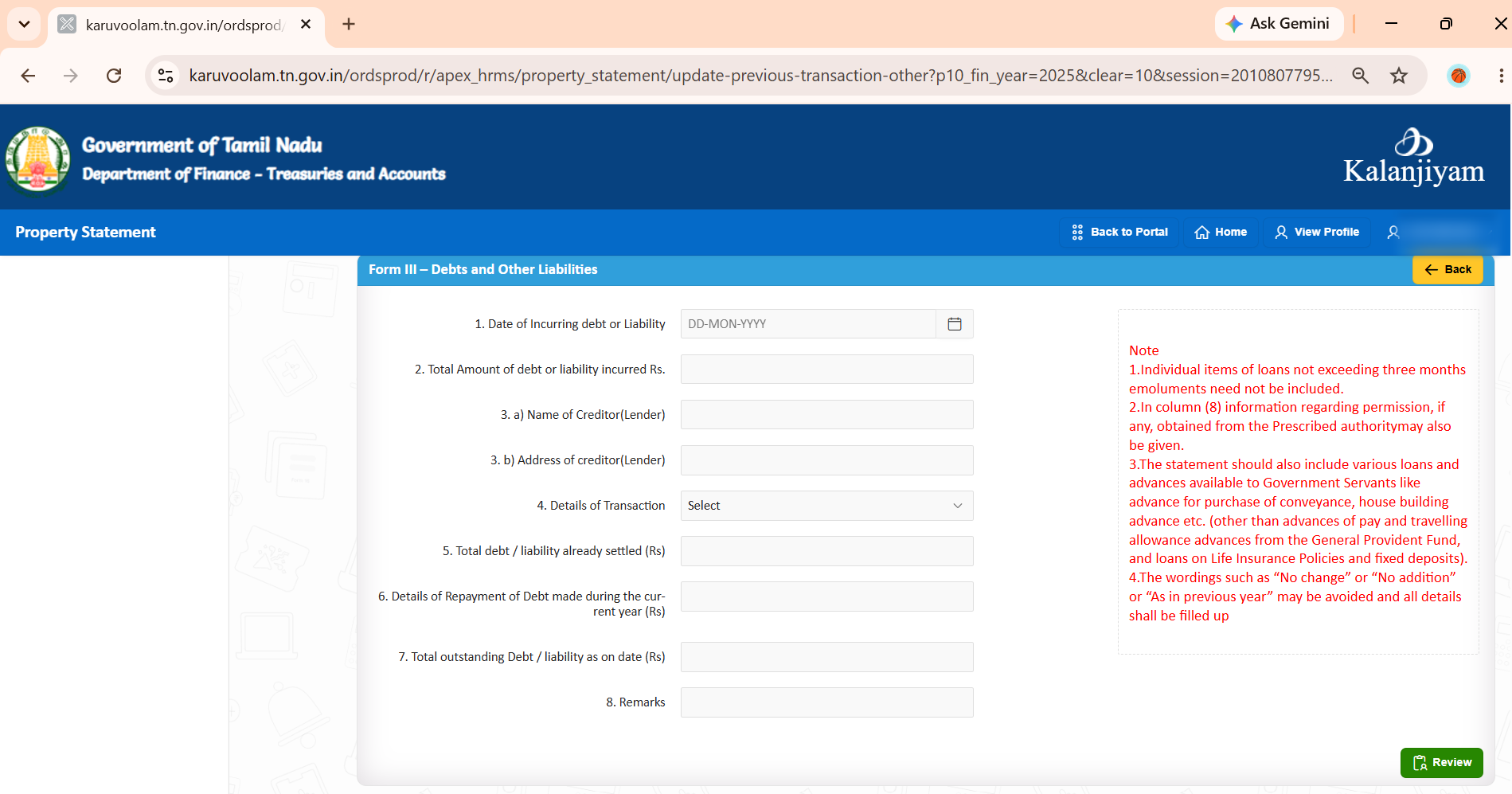Screen dimensions: 1512x794
Task: Open a new browser tab
Action: [x=349, y=24]
